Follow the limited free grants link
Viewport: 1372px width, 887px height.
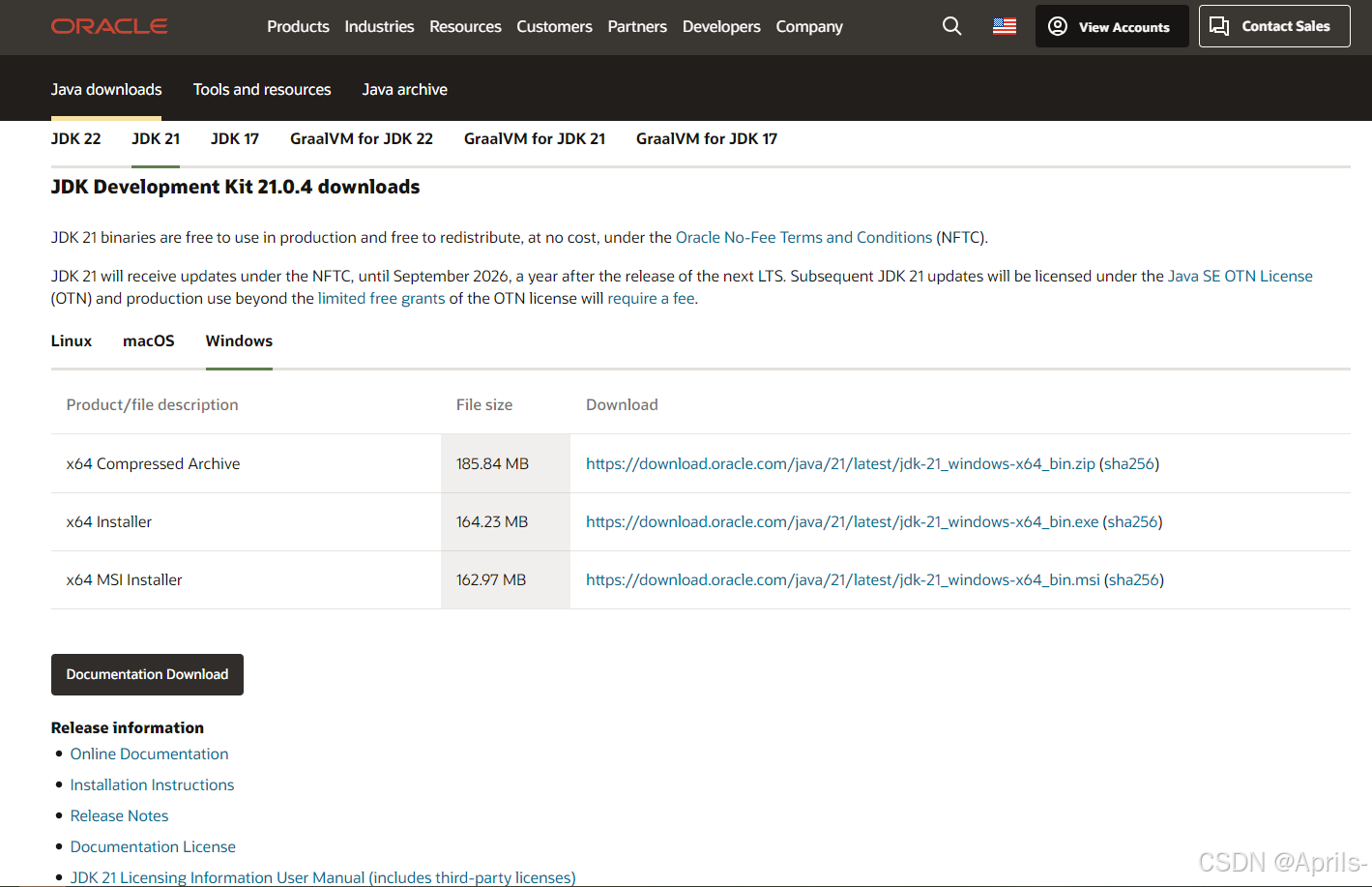(382, 298)
